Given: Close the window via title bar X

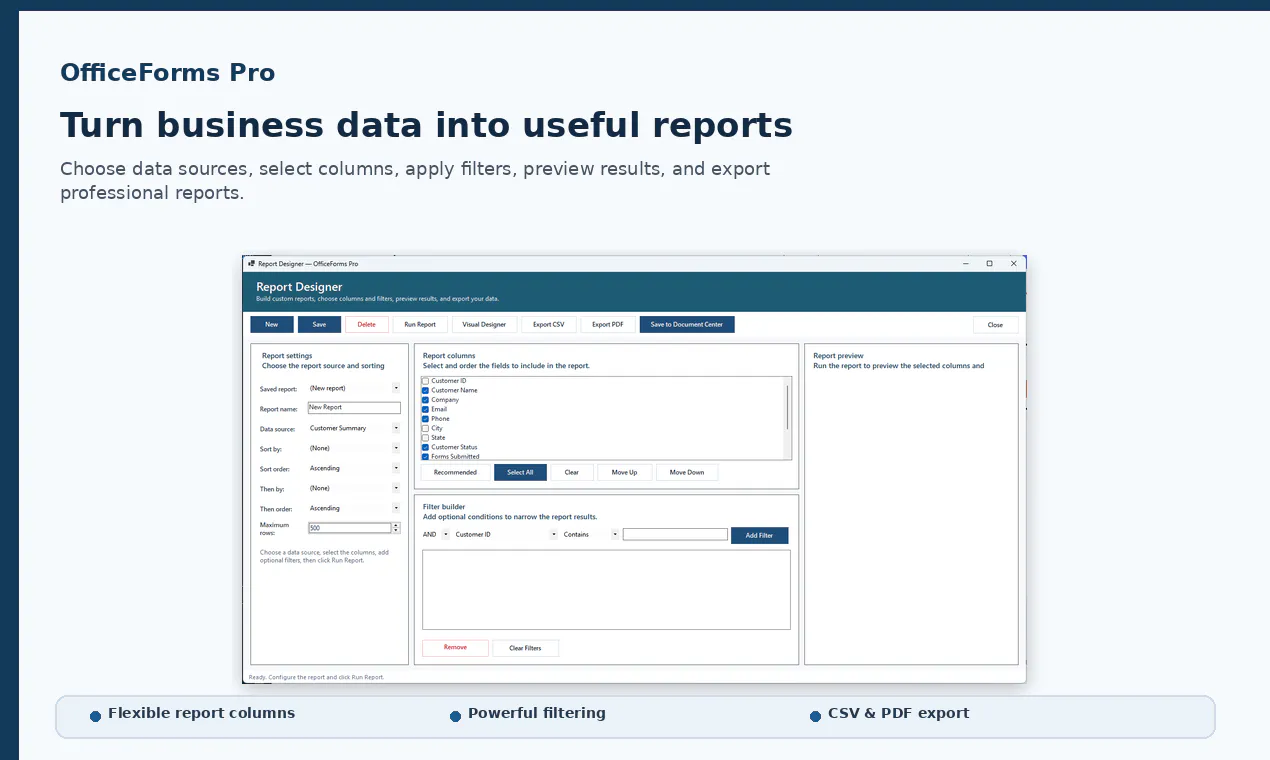Looking at the screenshot, I should pyautogui.click(x=1014, y=264).
